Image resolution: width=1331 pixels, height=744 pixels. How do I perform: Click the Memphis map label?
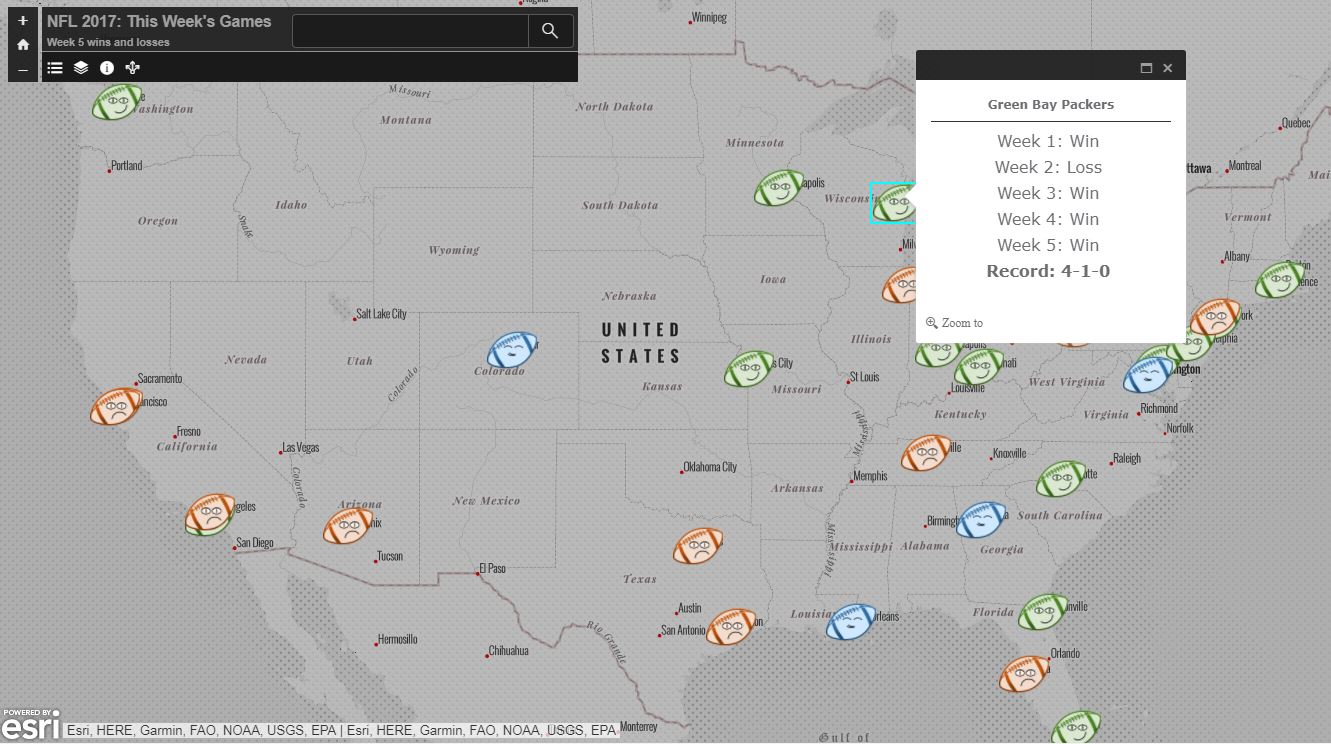[x=870, y=476]
